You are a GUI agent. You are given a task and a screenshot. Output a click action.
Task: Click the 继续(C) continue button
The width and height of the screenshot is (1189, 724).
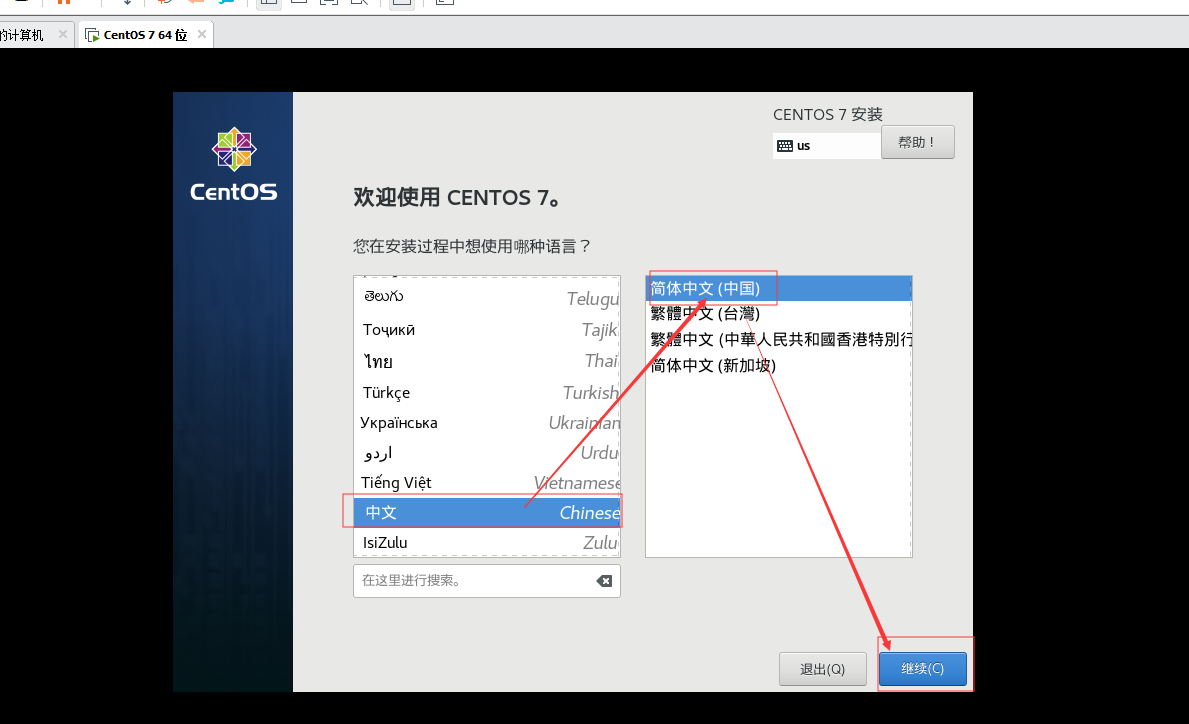tap(923, 669)
